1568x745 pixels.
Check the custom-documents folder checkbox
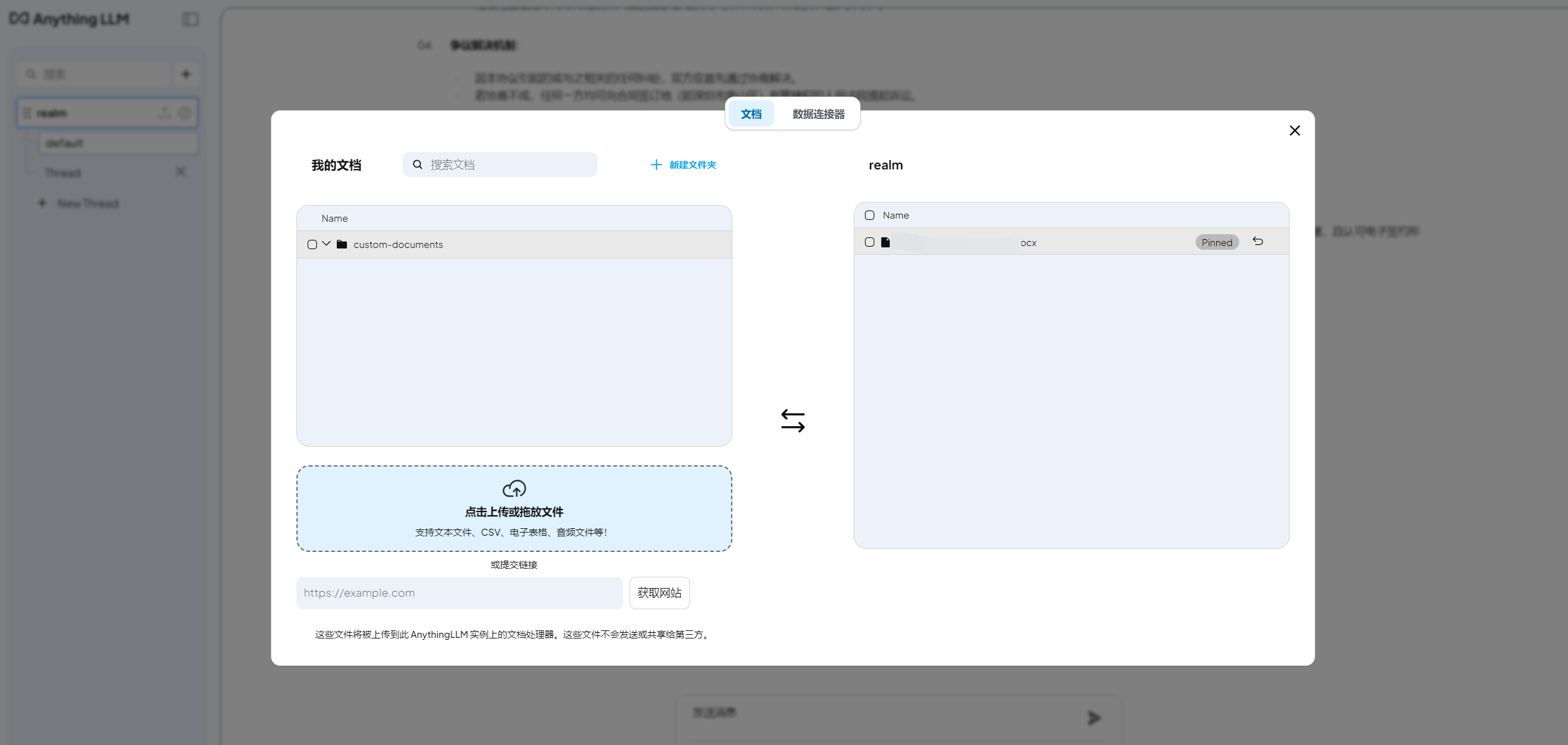[312, 244]
